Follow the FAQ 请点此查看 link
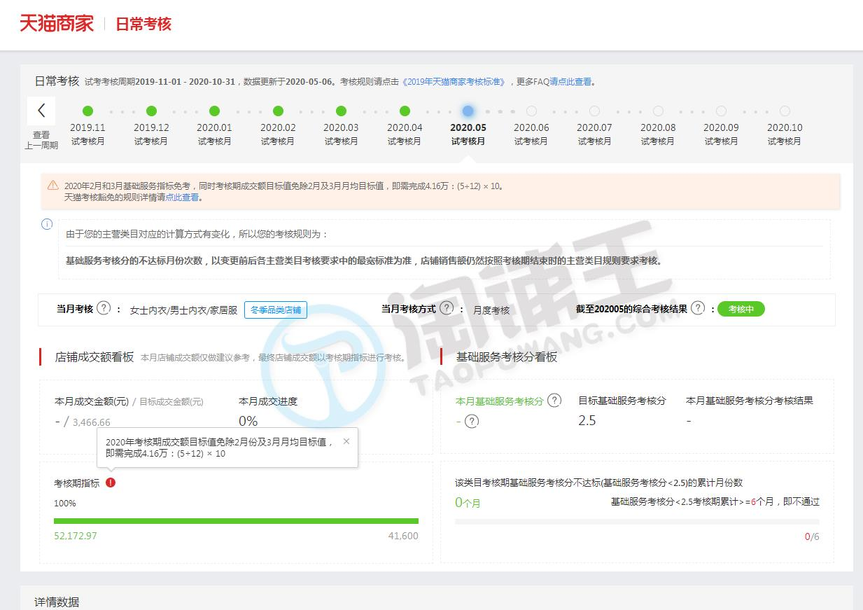 [x=571, y=81]
